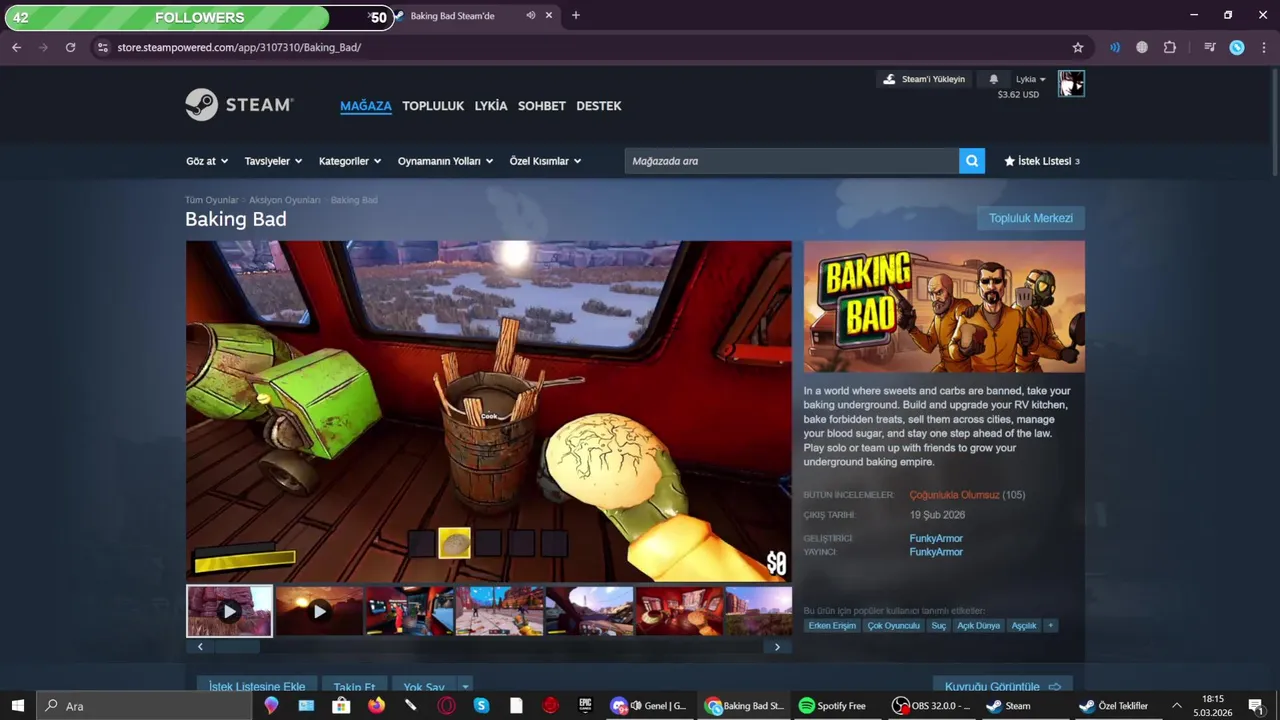Expand the Kategoriler dropdown menu
1280x720 pixels.
(x=350, y=161)
